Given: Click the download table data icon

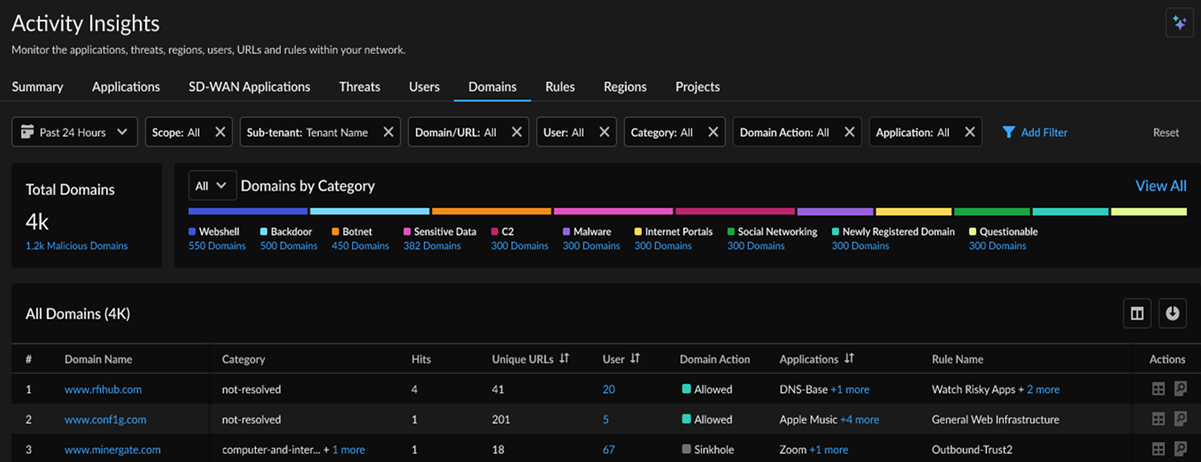Looking at the screenshot, I should point(1172,314).
